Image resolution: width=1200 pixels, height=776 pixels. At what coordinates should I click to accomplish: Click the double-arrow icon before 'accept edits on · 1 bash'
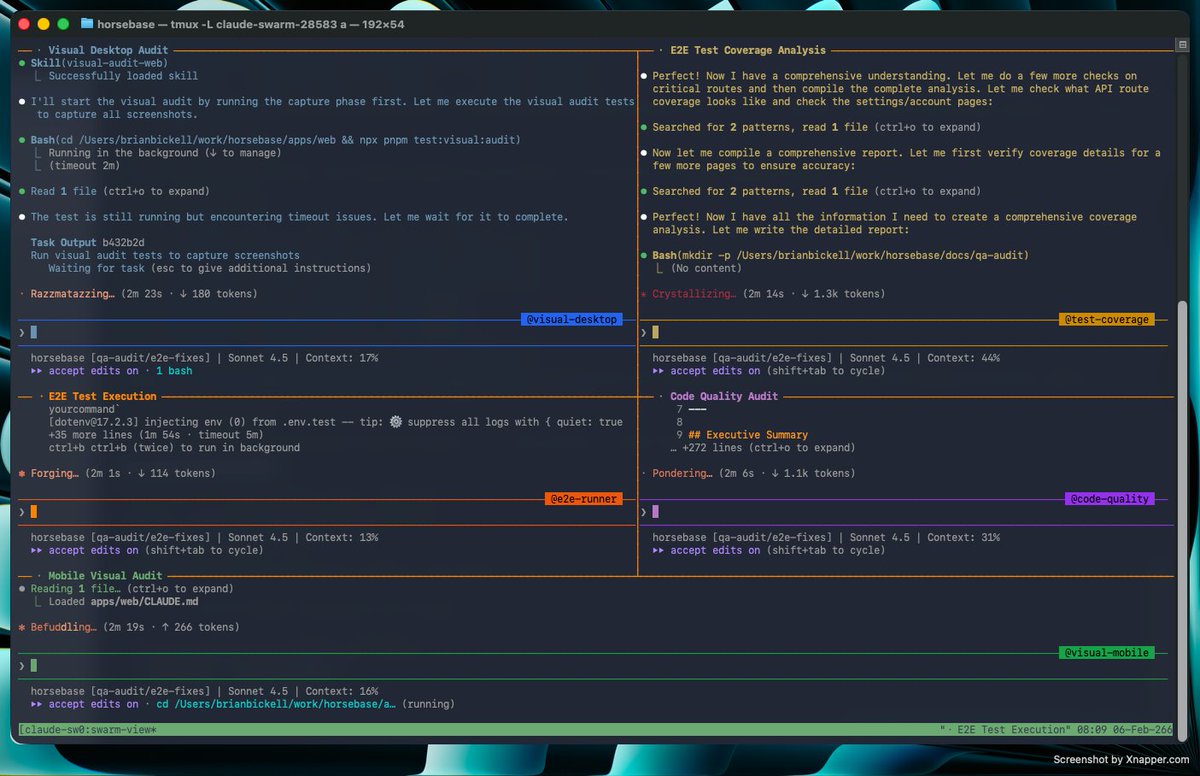pyautogui.click(x=37, y=371)
